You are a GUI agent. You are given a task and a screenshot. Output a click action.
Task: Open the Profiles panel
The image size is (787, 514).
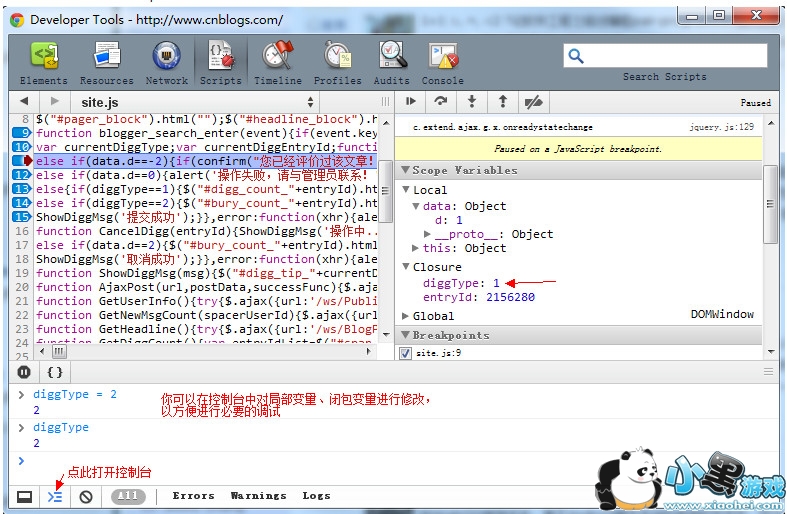[x=337, y=62]
